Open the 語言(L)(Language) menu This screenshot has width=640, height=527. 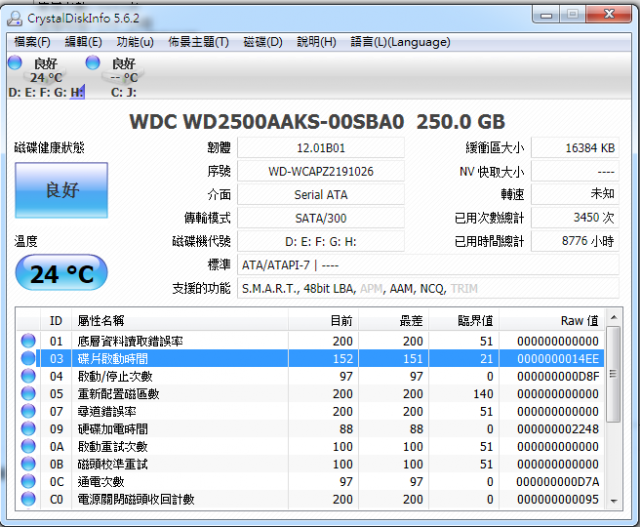click(400, 42)
